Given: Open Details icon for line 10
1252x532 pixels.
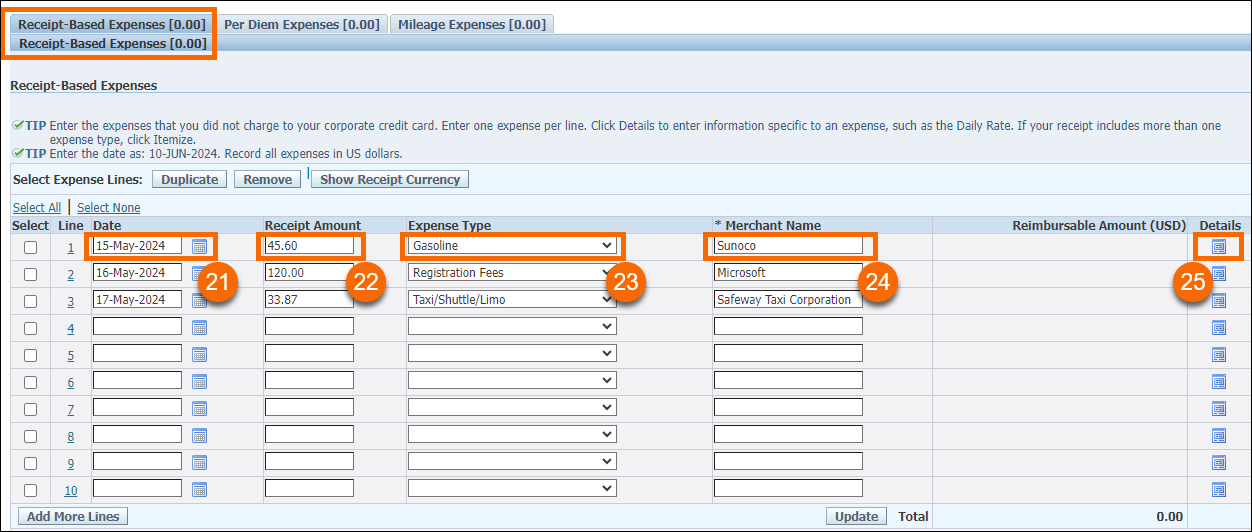Looking at the screenshot, I should tap(1218, 490).
